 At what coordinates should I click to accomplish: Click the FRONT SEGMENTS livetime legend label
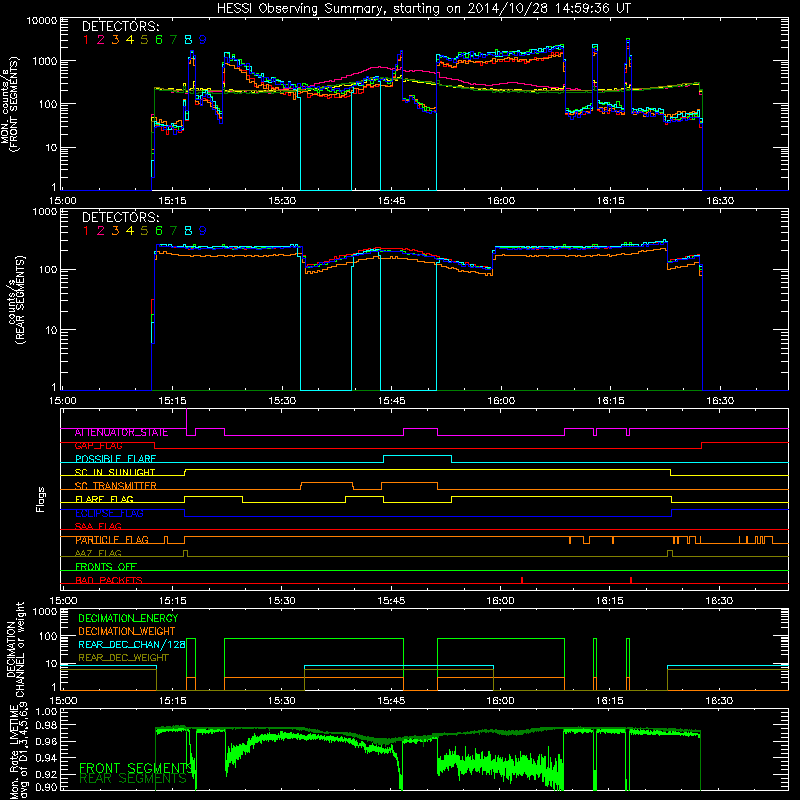tap(136, 767)
